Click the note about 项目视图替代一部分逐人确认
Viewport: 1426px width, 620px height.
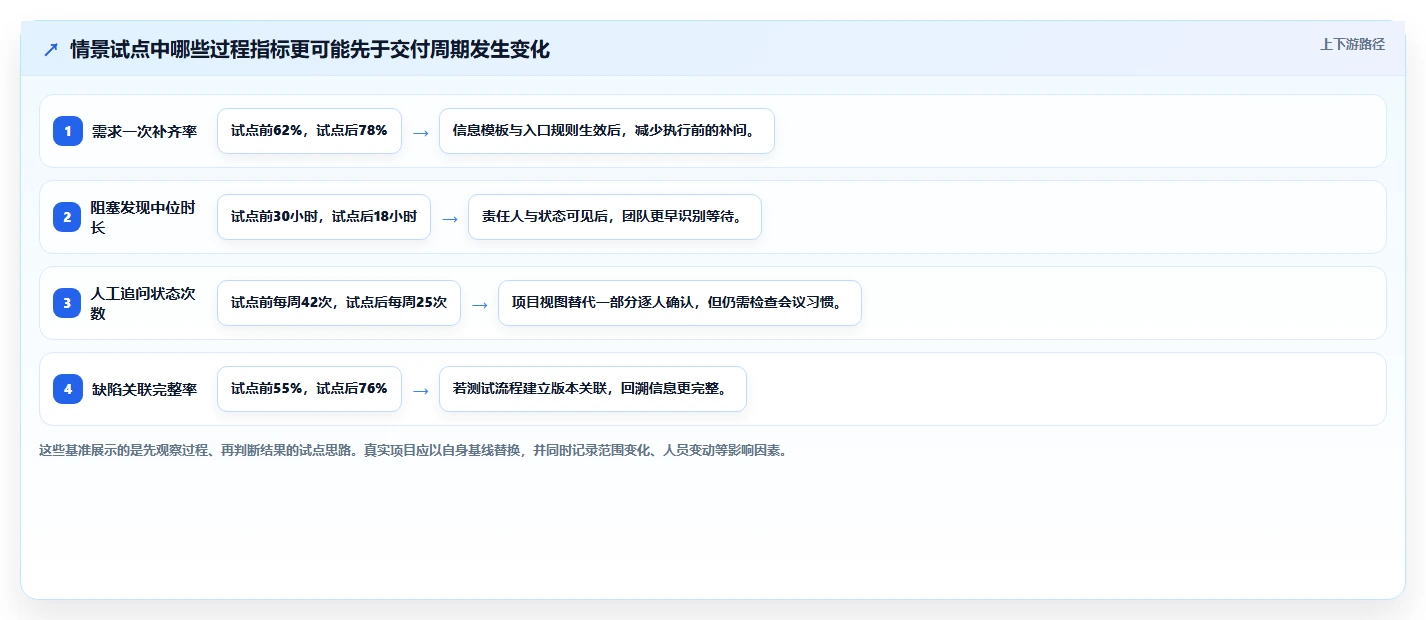[680, 303]
